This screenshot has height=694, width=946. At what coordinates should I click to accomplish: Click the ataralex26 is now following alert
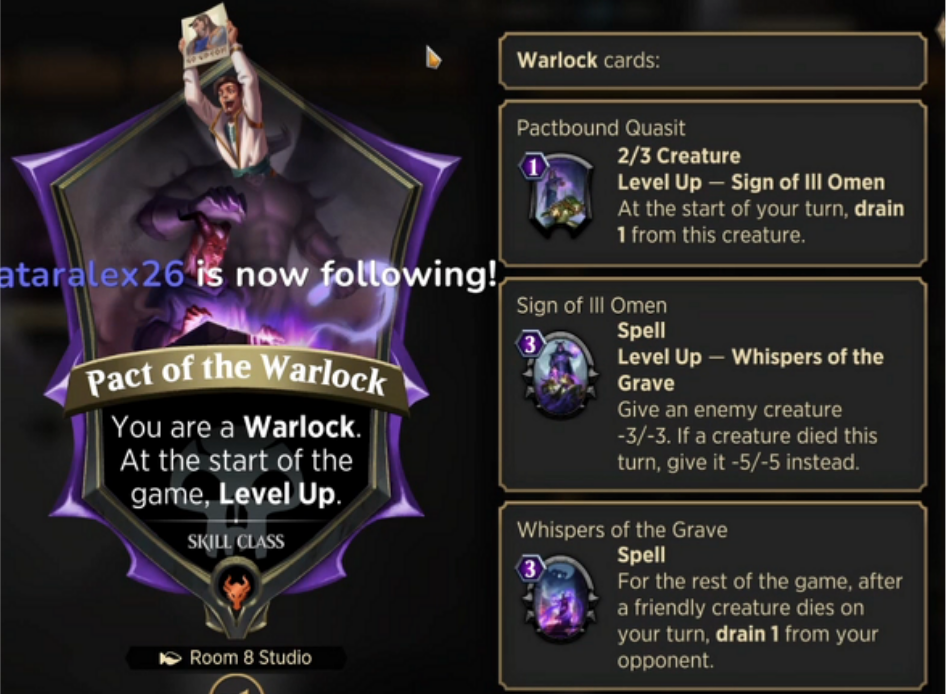[x=248, y=275]
